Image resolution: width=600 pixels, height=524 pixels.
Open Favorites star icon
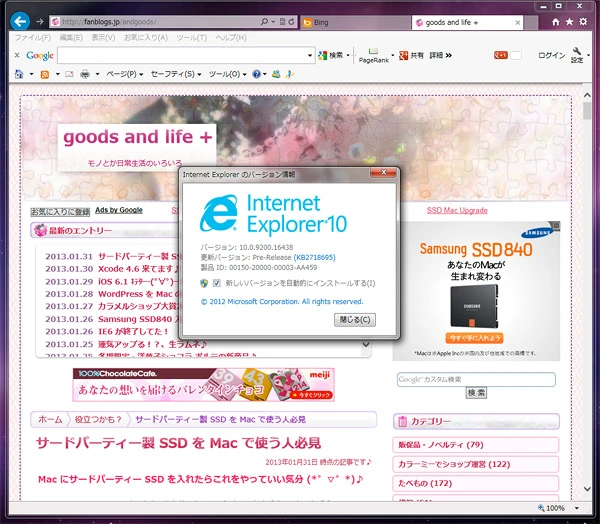coord(569,22)
